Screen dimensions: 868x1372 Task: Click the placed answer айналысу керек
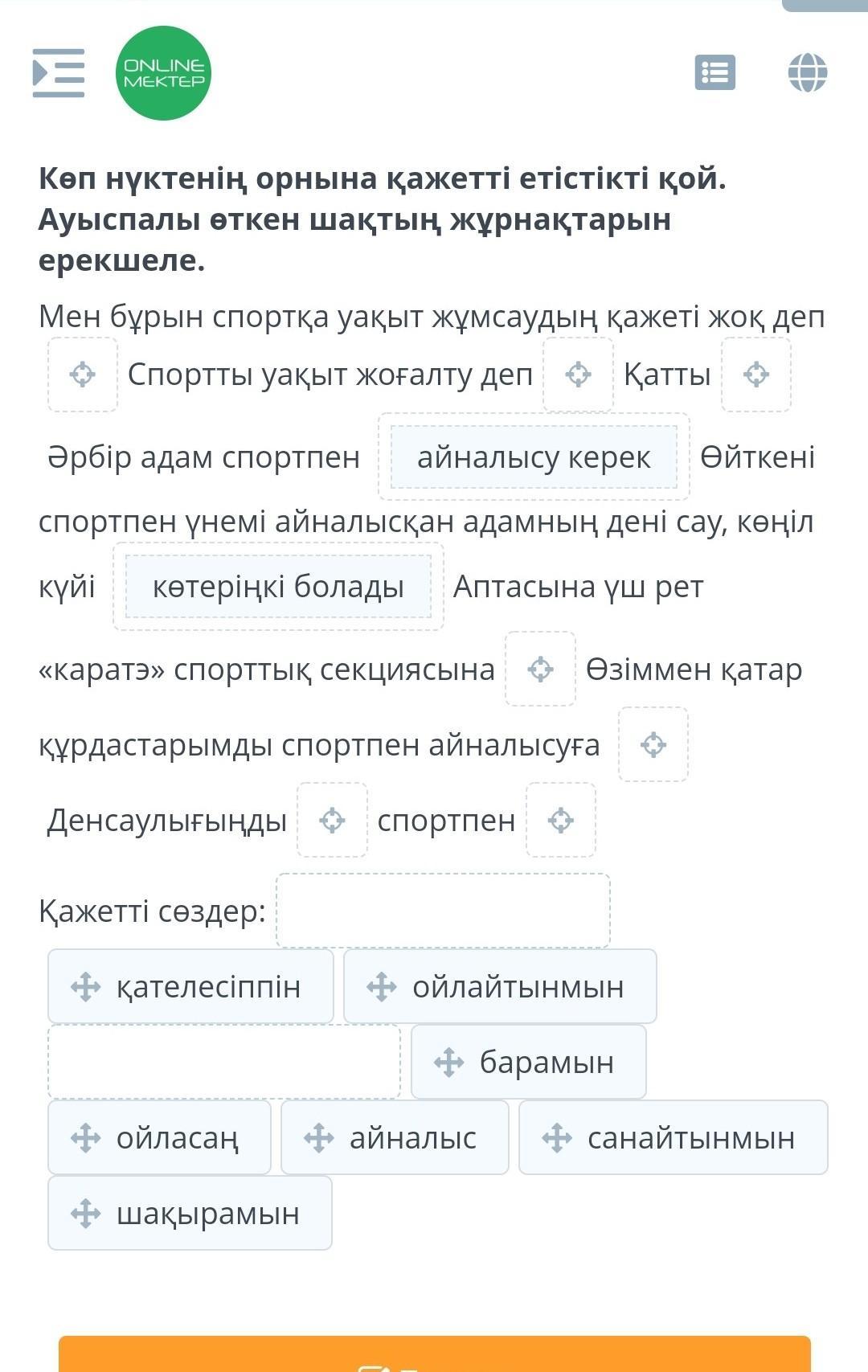tap(534, 457)
